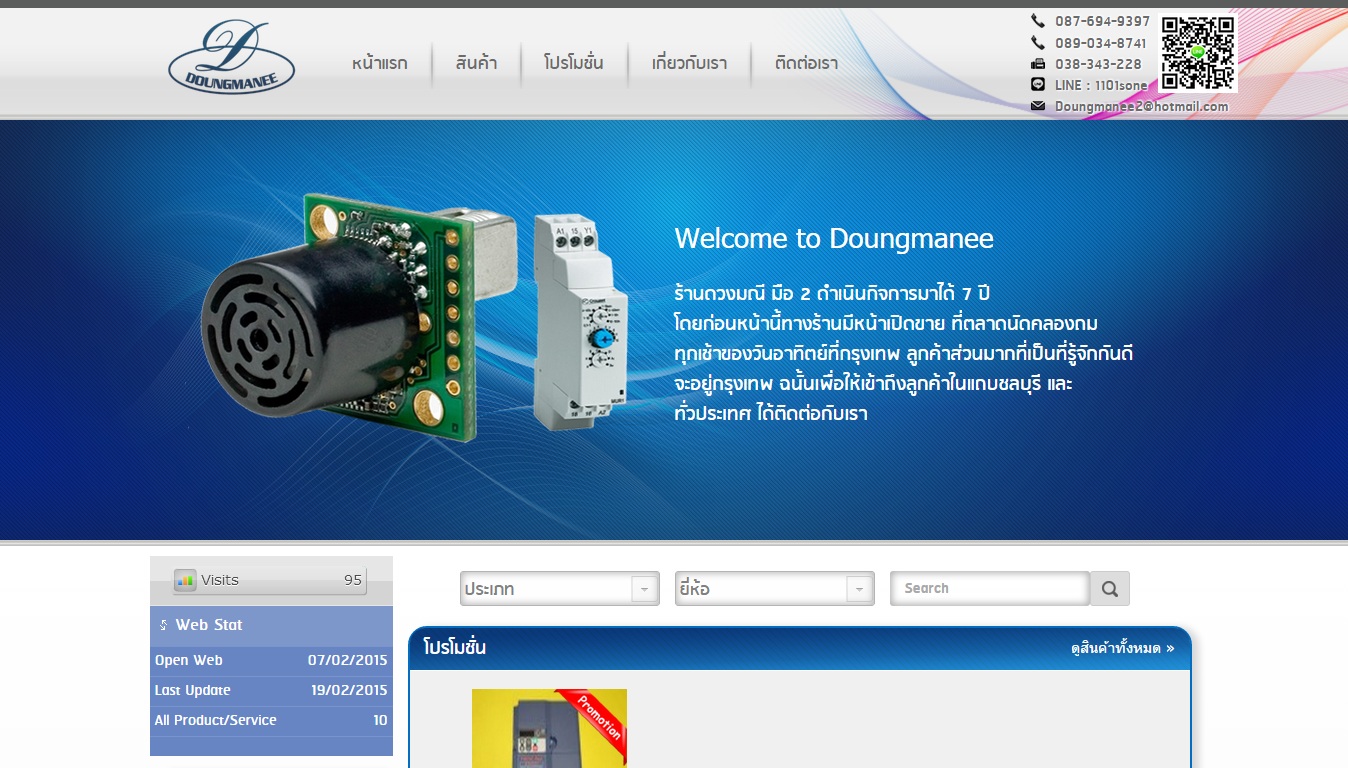Open the ยี่ห้อ brand dropdown
This screenshot has height=768, width=1348.
tap(774, 589)
